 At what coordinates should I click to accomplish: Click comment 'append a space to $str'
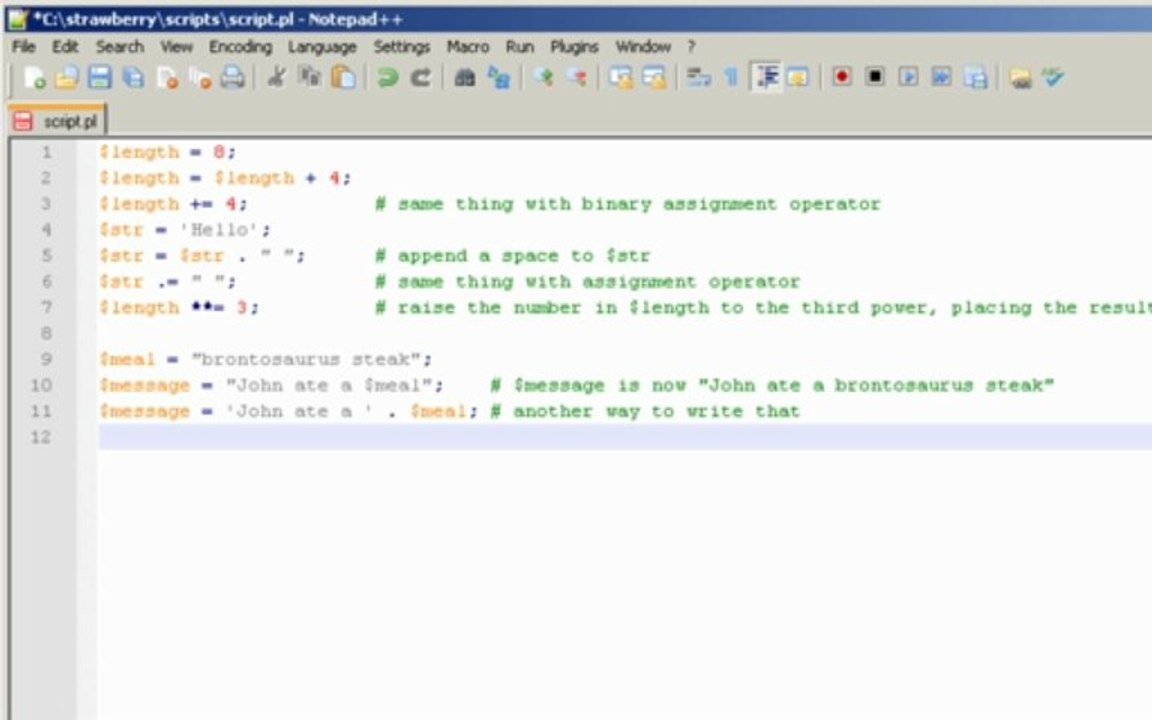coord(523,256)
